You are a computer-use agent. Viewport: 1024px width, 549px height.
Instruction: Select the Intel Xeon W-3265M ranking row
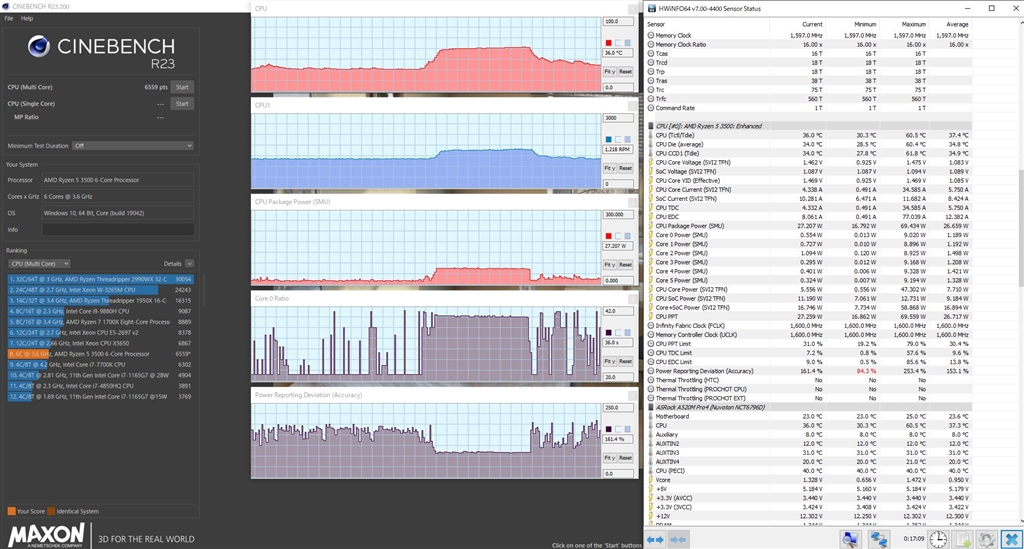point(101,290)
